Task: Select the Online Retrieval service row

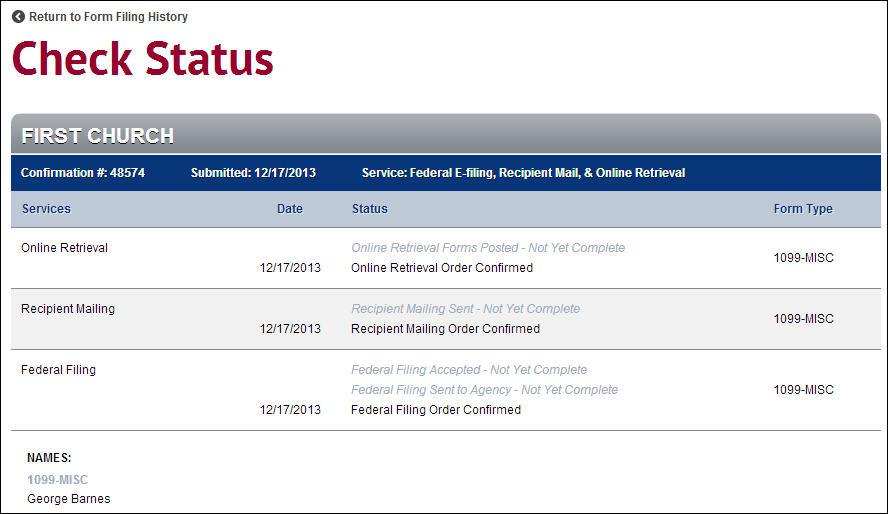Action: (x=65, y=248)
